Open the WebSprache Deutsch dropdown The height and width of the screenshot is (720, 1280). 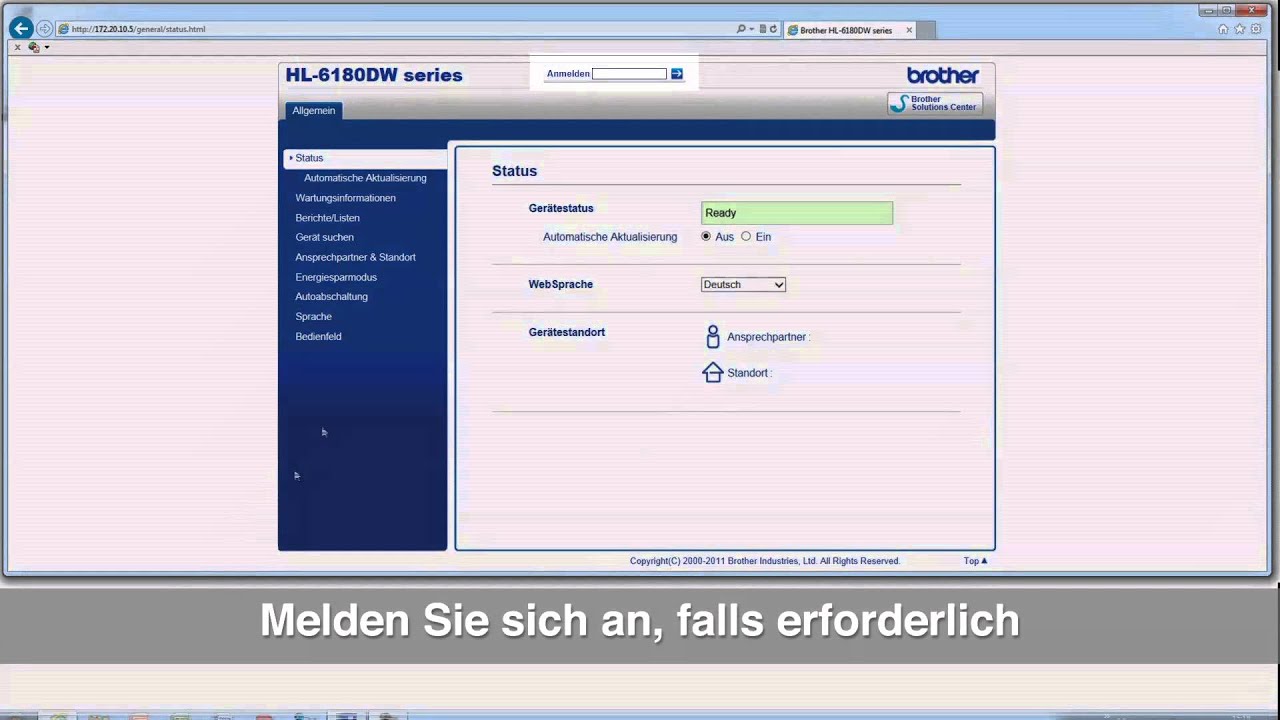point(743,285)
